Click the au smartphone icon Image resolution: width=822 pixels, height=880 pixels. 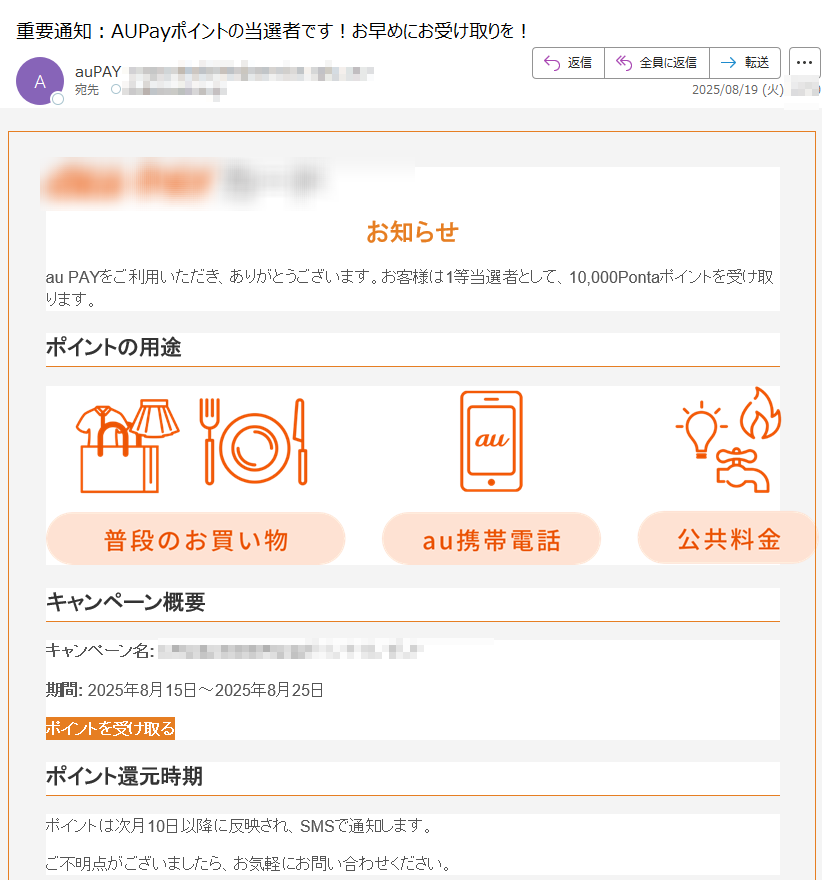point(492,441)
